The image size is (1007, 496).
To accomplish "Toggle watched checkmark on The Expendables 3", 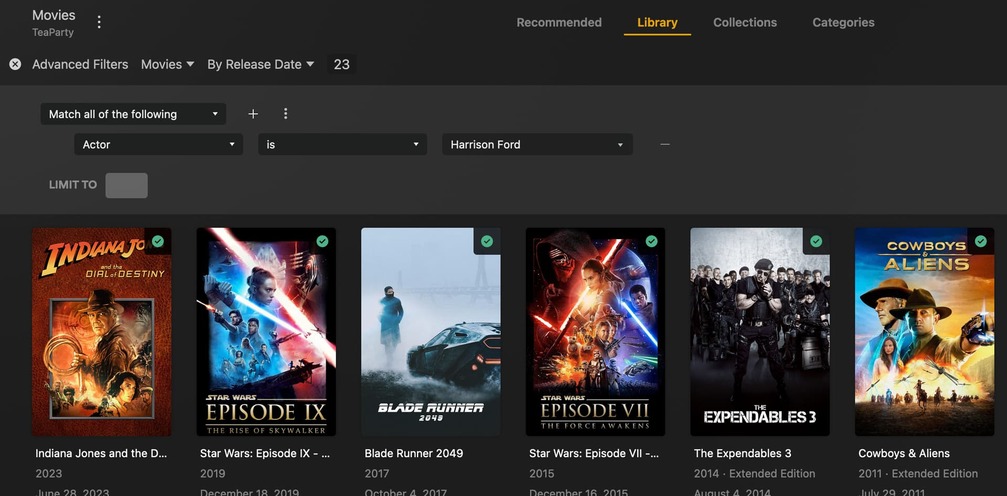I will [x=816, y=241].
